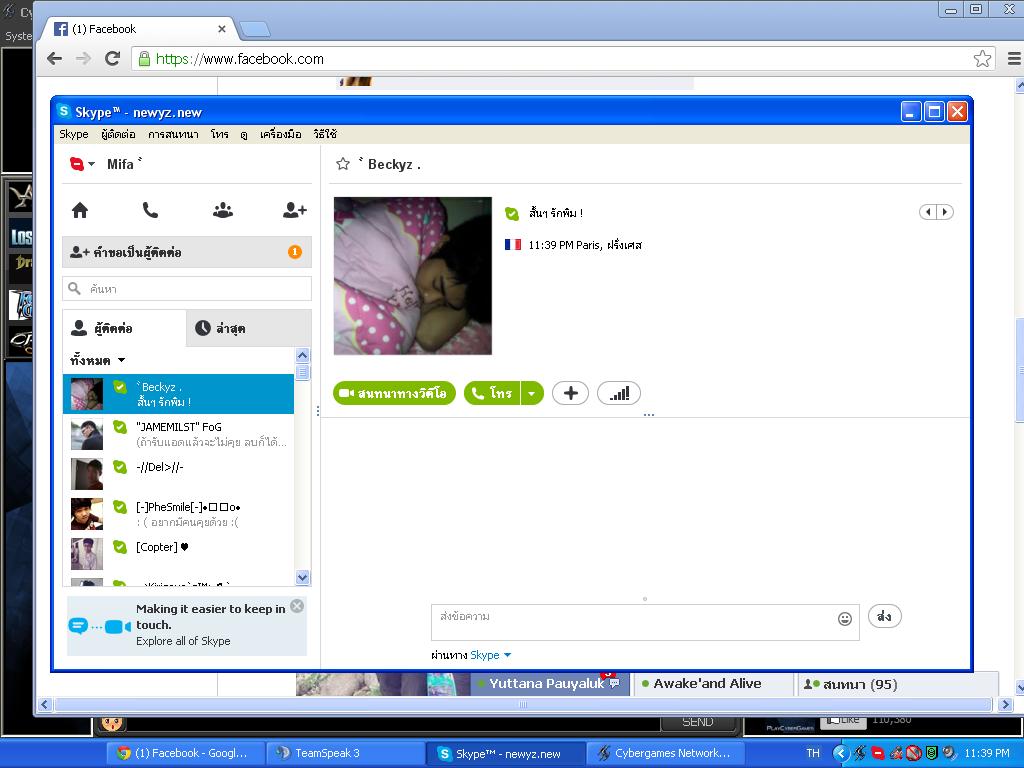This screenshot has height=768, width=1024.
Task: Click the search magnifier icon in Skype
Action: 74,288
